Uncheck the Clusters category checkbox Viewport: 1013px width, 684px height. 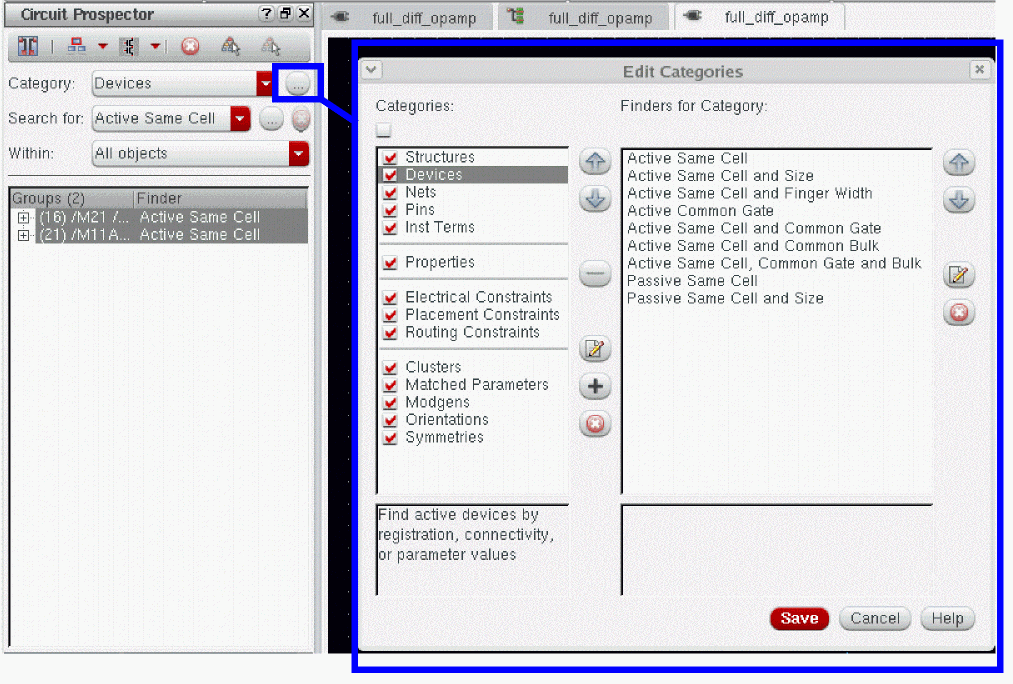point(390,368)
